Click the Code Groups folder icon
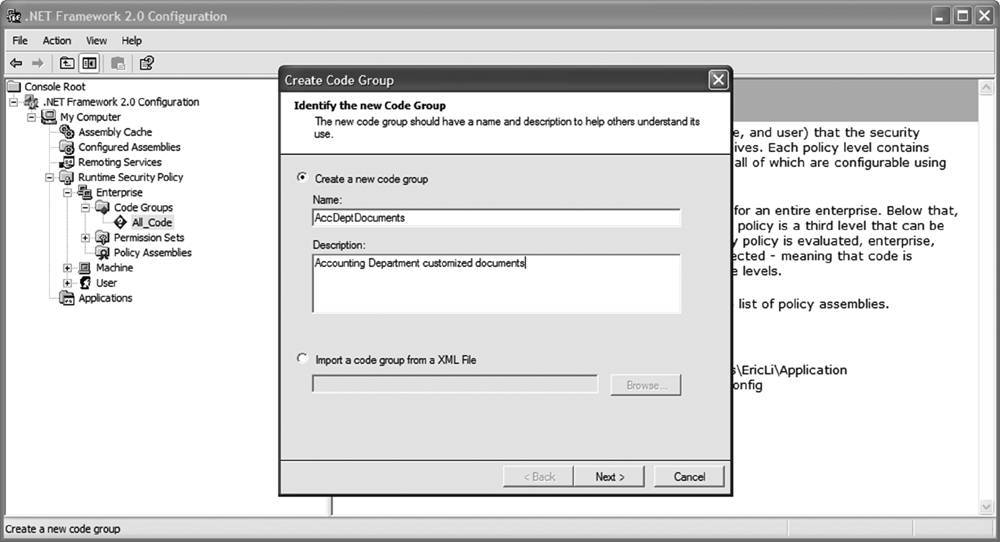This screenshot has width=1000, height=542. pos(103,207)
